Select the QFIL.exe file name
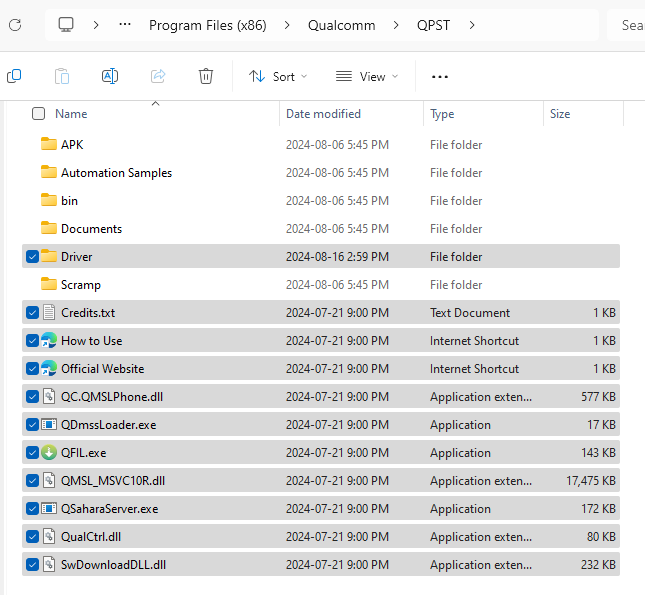The height and width of the screenshot is (595, 645). click(x=84, y=453)
